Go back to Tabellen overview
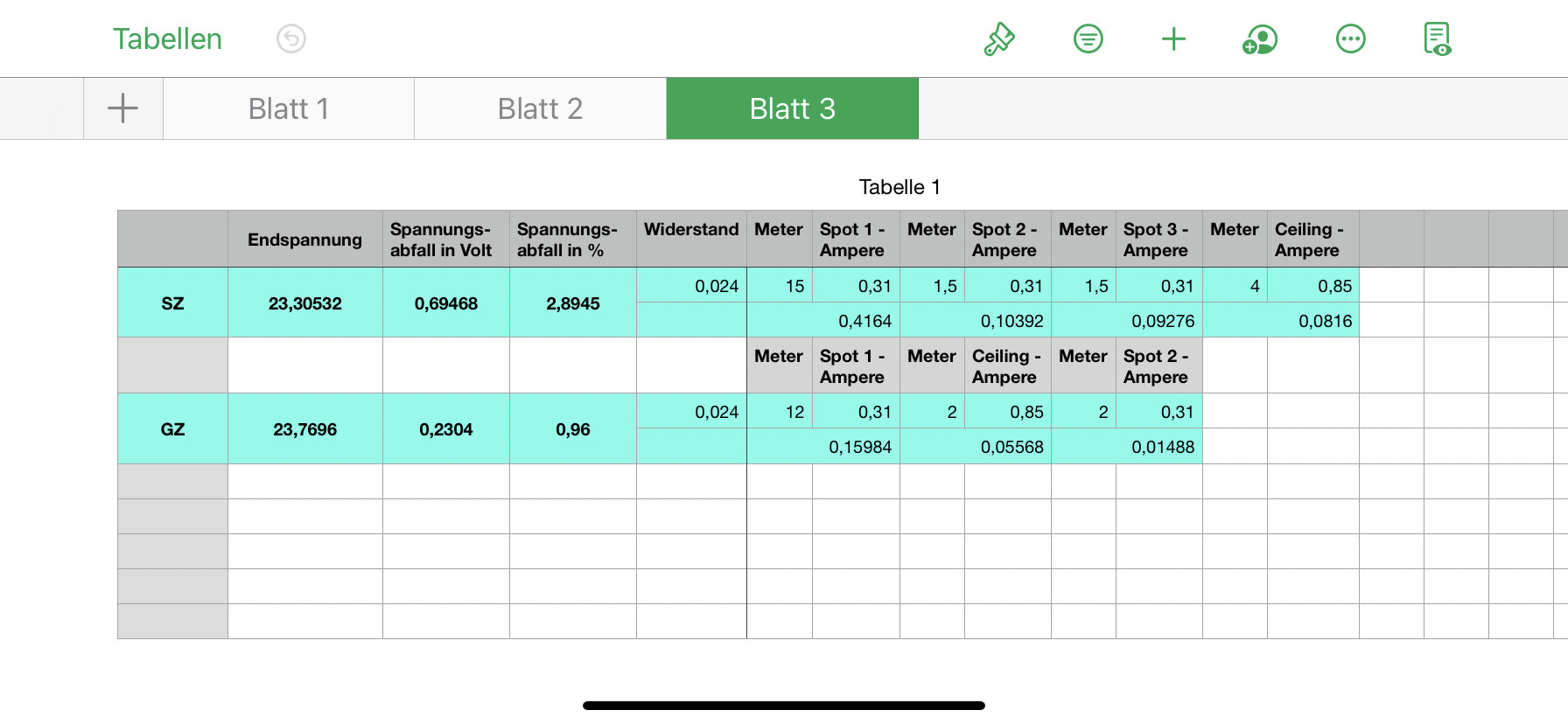Screen dimensions: 1568x724 pos(167,39)
